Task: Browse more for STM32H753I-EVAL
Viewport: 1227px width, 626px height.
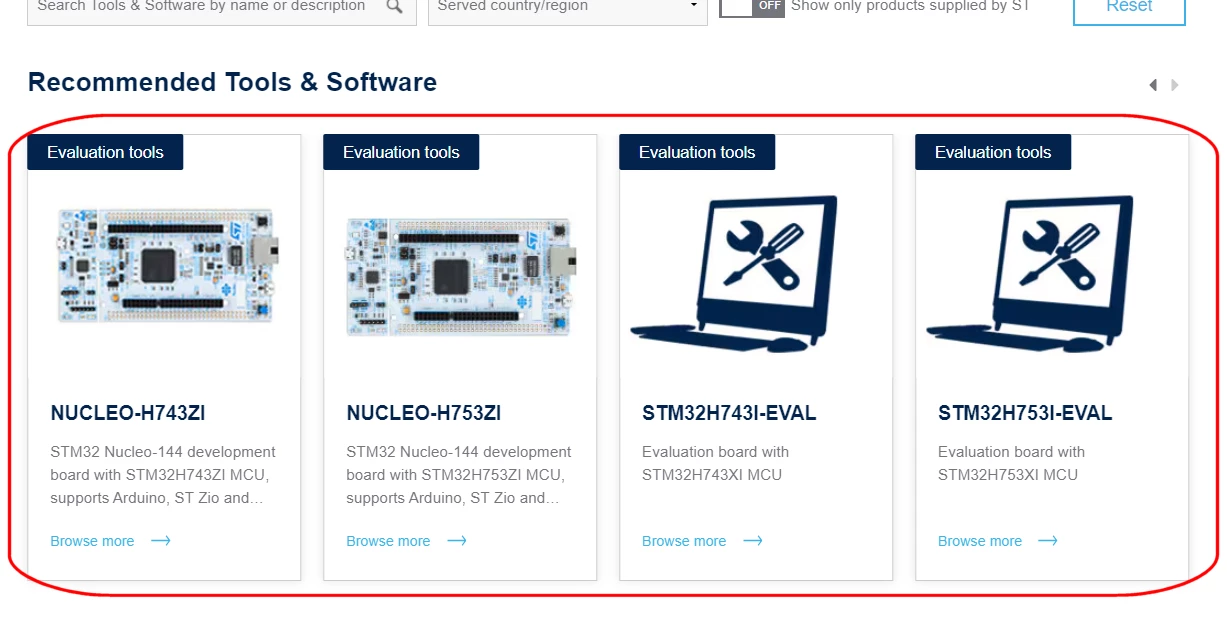Action: tap(980, 541)
